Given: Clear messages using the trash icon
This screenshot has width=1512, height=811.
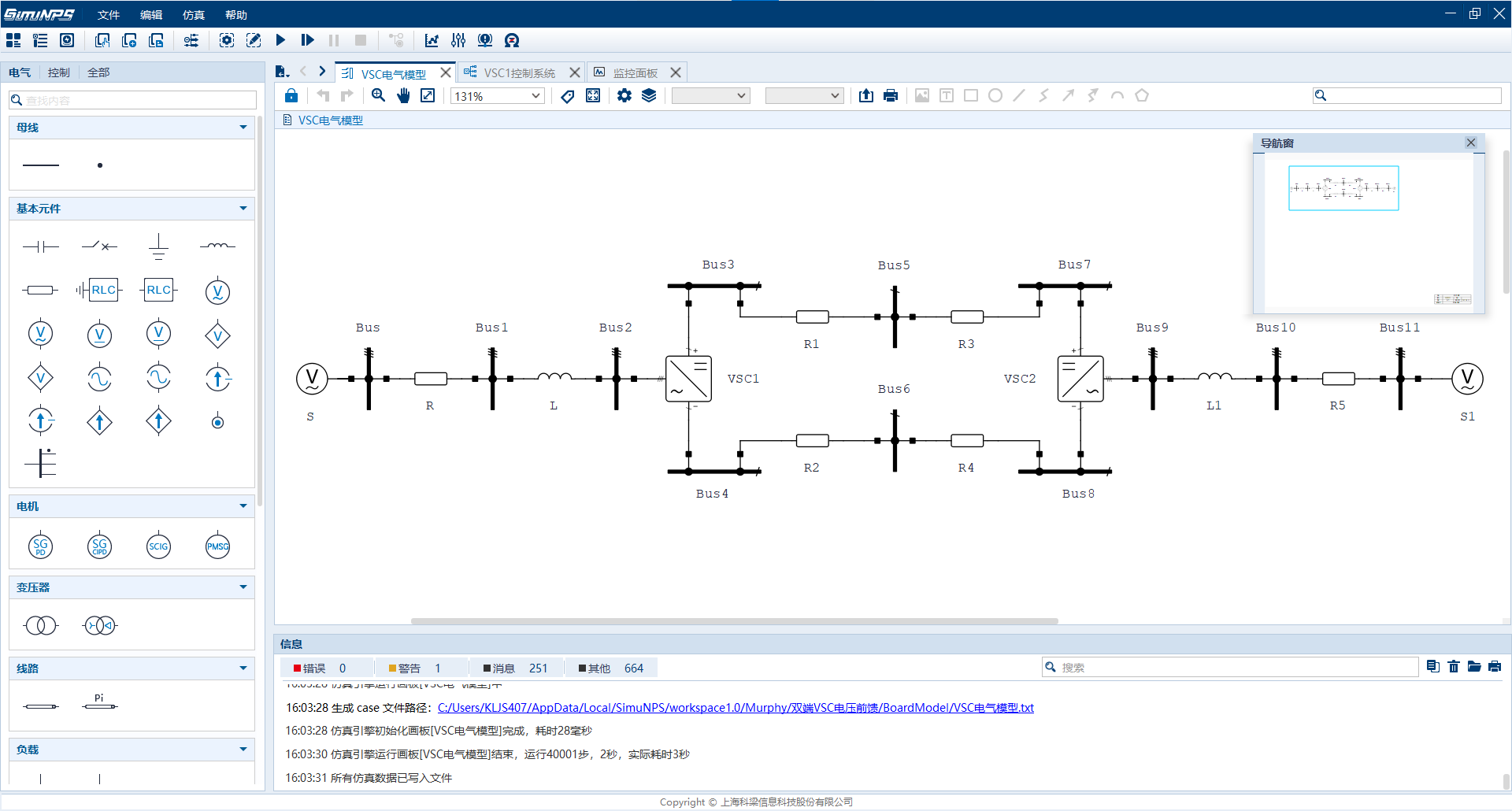Looking at the screenshot, I should (x=1454, y=667).
